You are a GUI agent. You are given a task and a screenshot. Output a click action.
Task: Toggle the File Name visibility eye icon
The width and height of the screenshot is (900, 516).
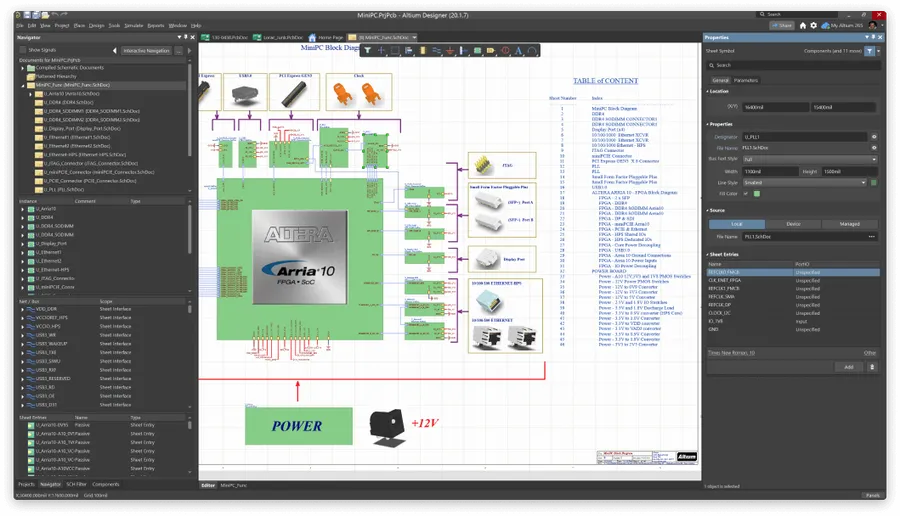(x=874, y=148)
